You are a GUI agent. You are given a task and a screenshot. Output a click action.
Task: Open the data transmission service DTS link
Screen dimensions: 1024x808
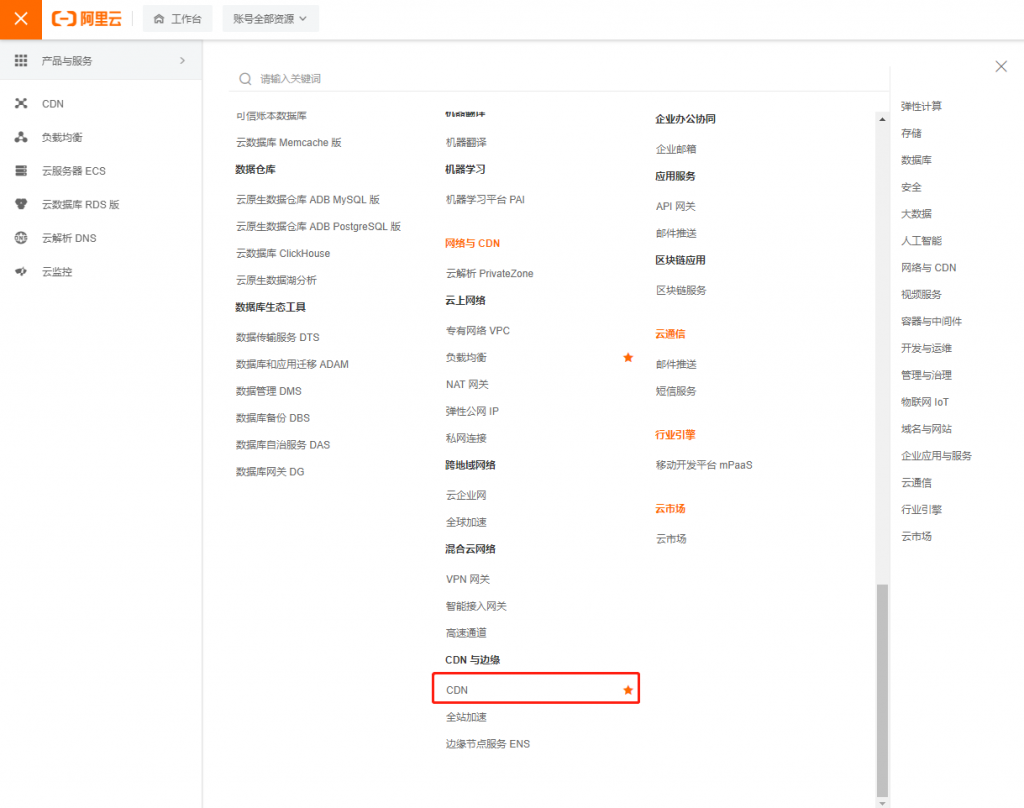278,337
